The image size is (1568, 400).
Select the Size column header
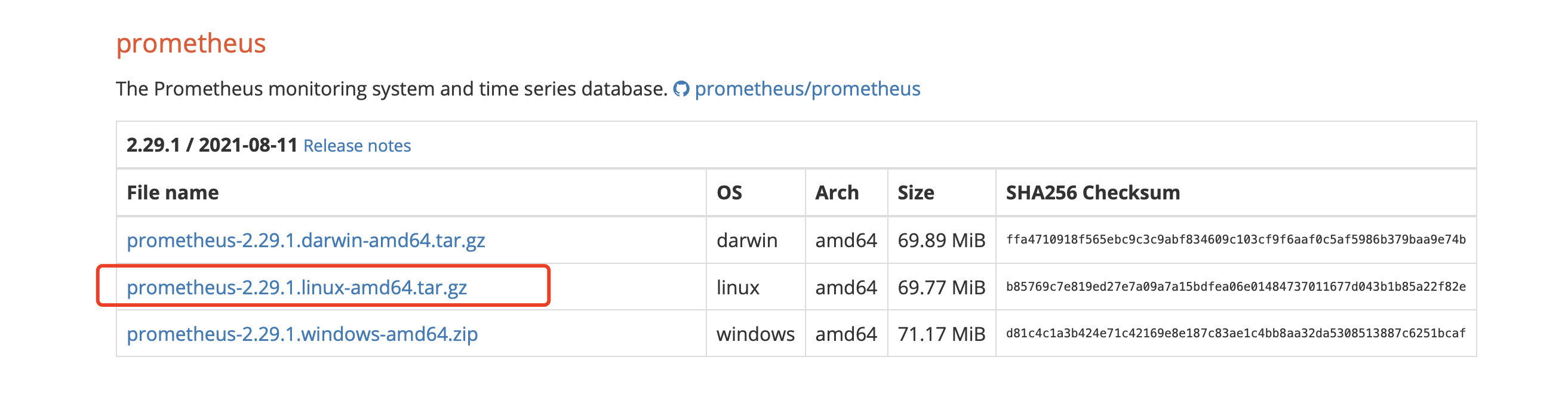click(x=915, y=192)
